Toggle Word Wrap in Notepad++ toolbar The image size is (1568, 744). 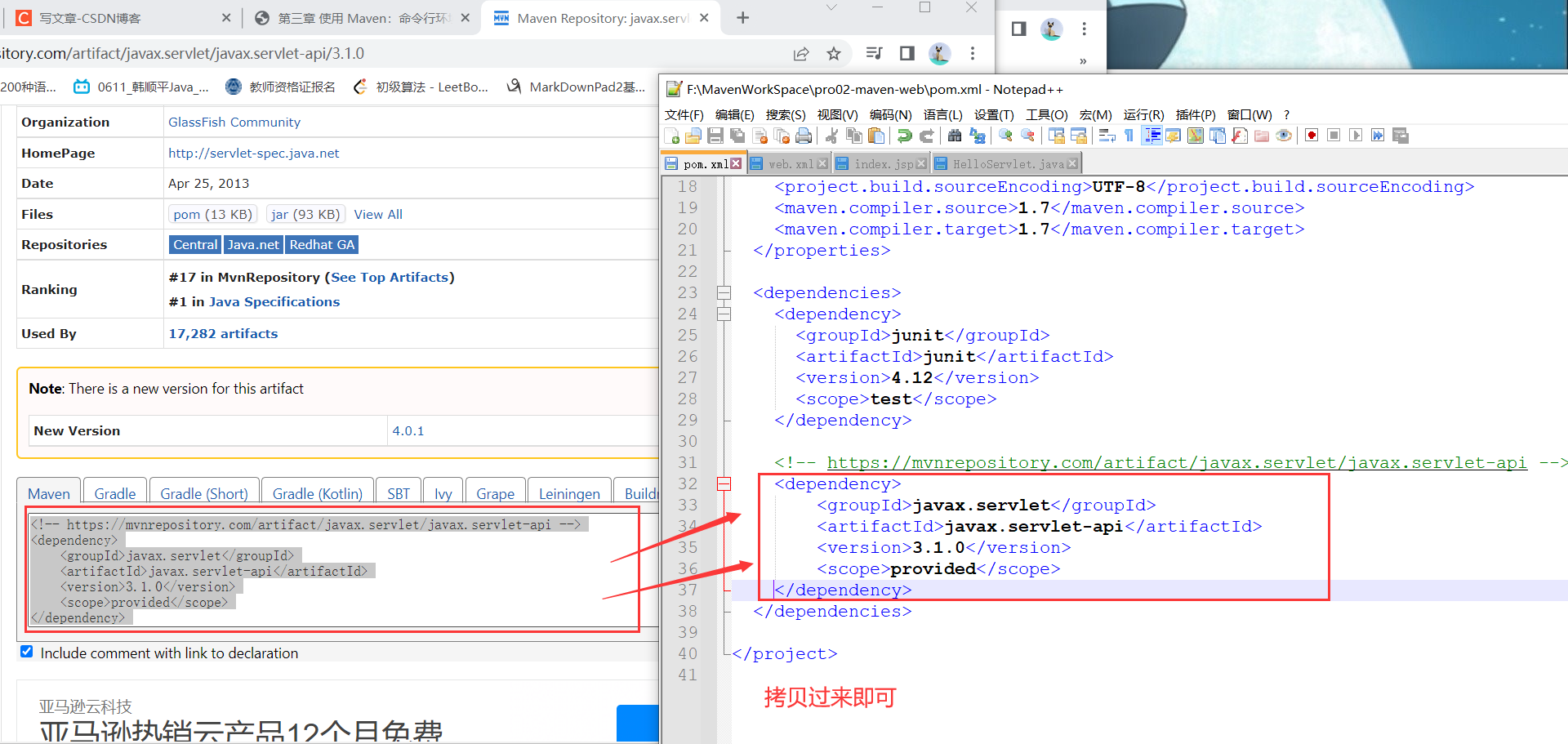(1107, 136)
